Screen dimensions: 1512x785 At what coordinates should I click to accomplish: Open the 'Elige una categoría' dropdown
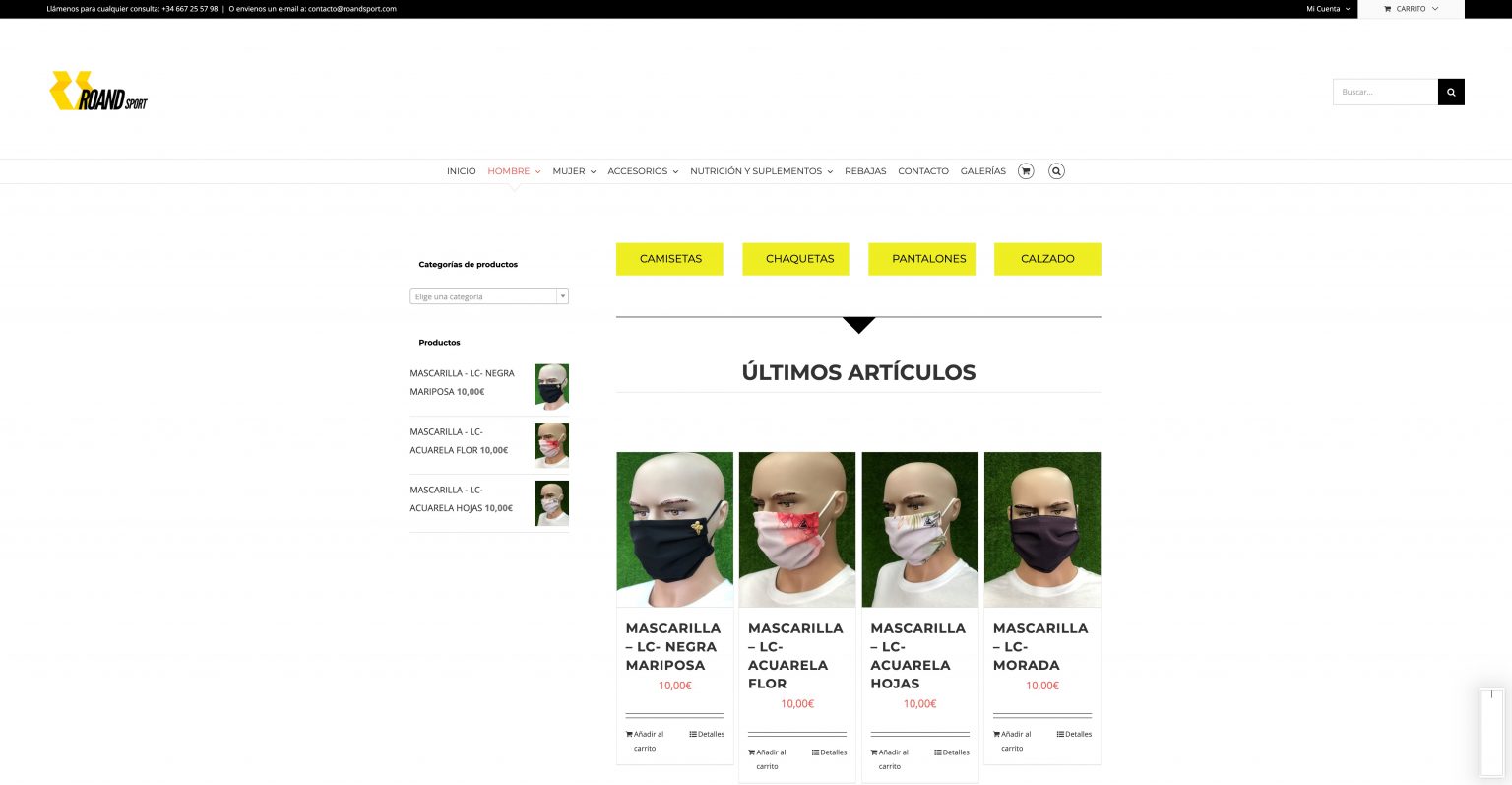pyautogui.click(x=489, y=296)
